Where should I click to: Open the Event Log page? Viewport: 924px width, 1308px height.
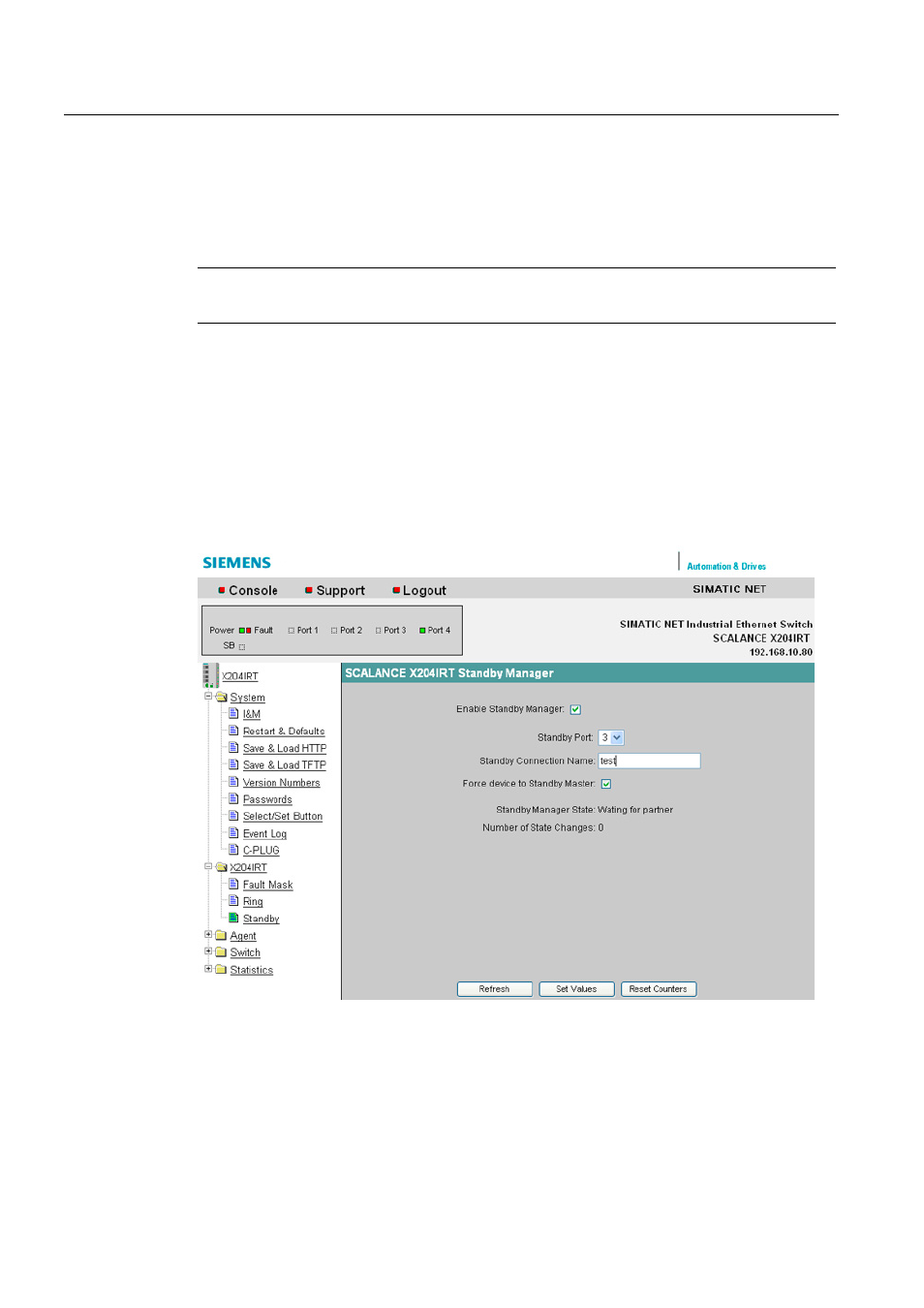pyautogui.click(x=264, y=834)
